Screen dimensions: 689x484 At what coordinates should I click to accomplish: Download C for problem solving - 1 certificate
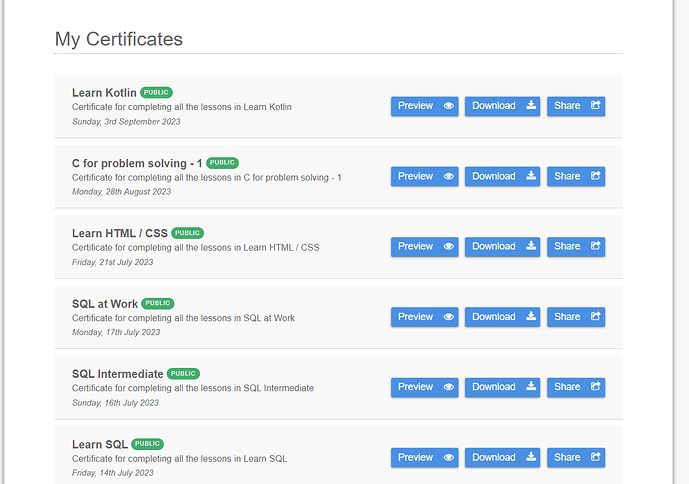(x=502, y=176)
